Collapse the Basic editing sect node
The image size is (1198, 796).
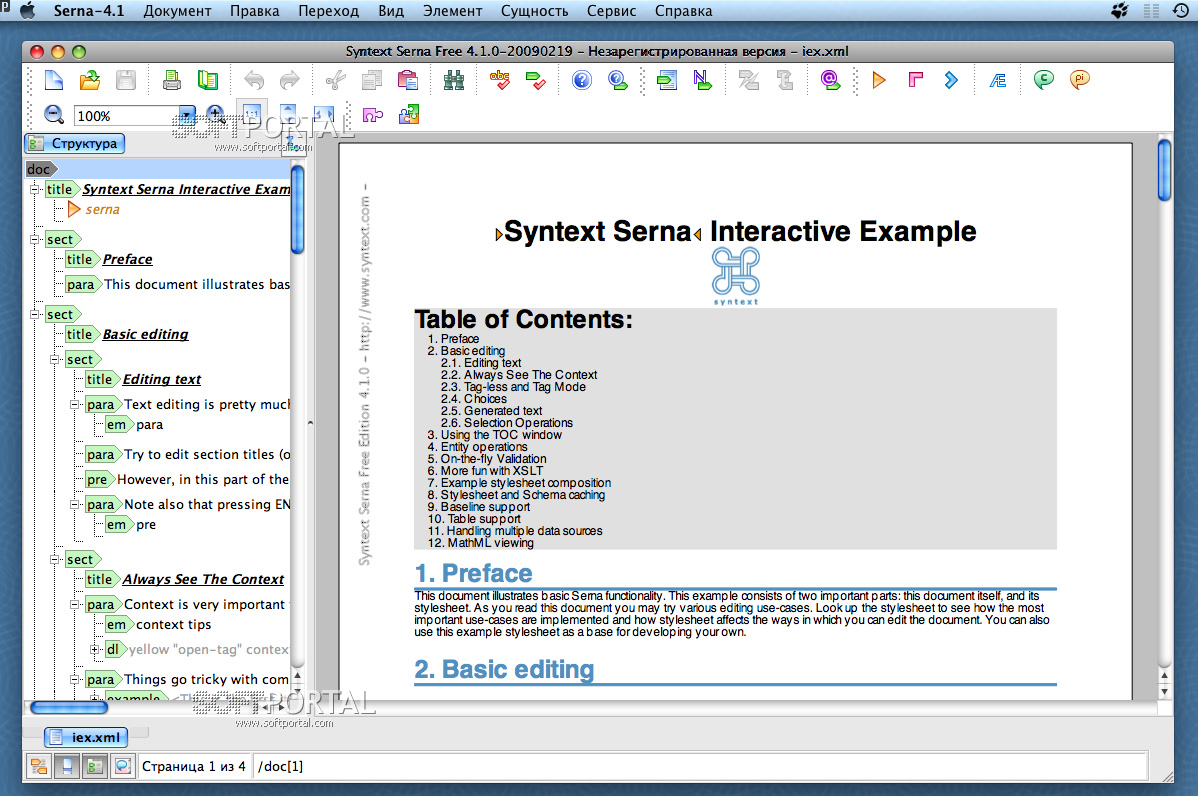[35, 314]
